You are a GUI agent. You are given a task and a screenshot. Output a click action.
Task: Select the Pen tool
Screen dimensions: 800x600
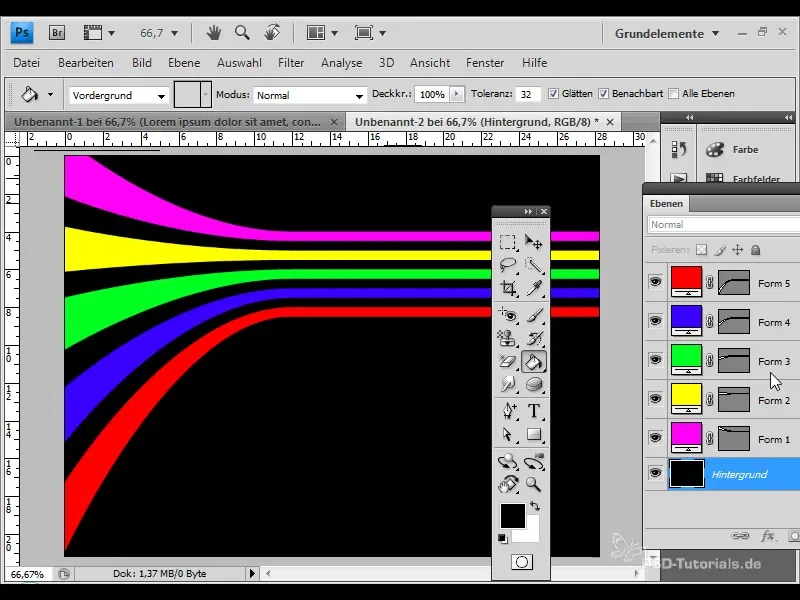pos(507,411)
